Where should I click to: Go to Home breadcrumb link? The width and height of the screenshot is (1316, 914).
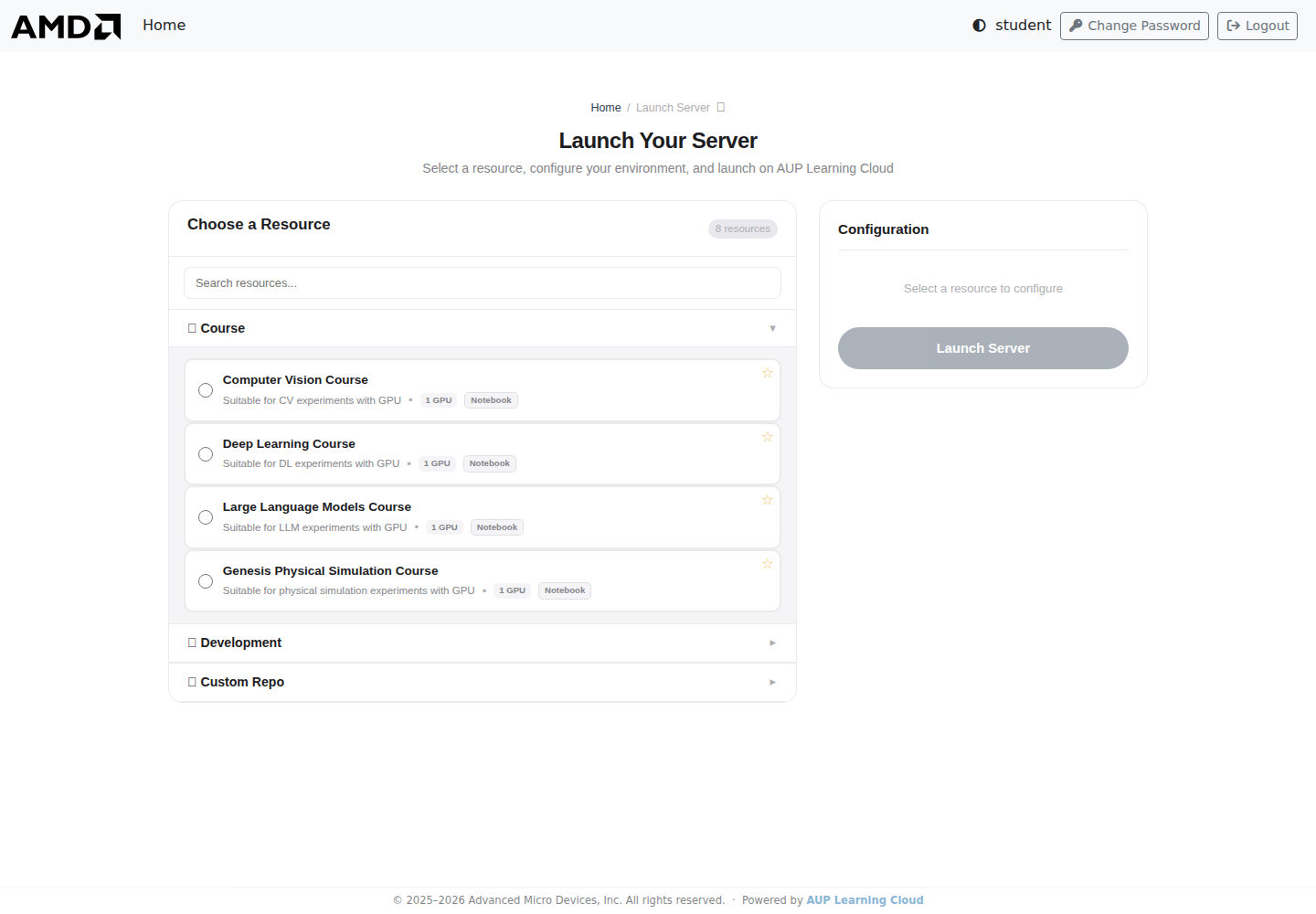click(x=606, y=108)
